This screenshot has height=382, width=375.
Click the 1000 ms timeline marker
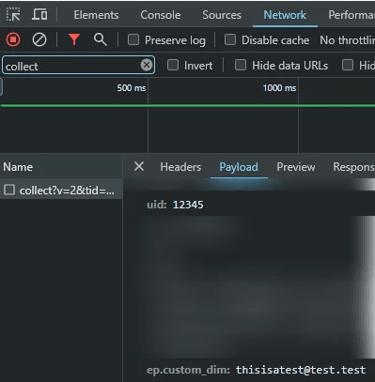(x=279, y=88)
